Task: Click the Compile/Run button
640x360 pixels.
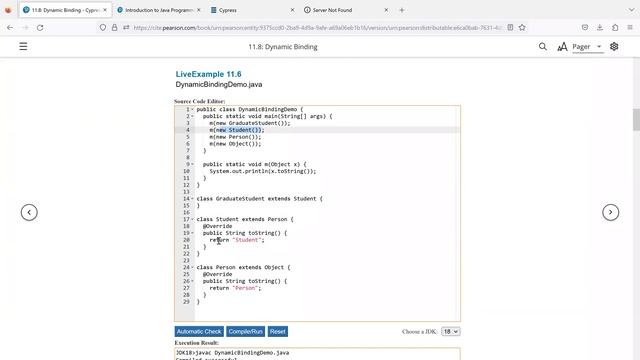Action: (x=246, y=331)
